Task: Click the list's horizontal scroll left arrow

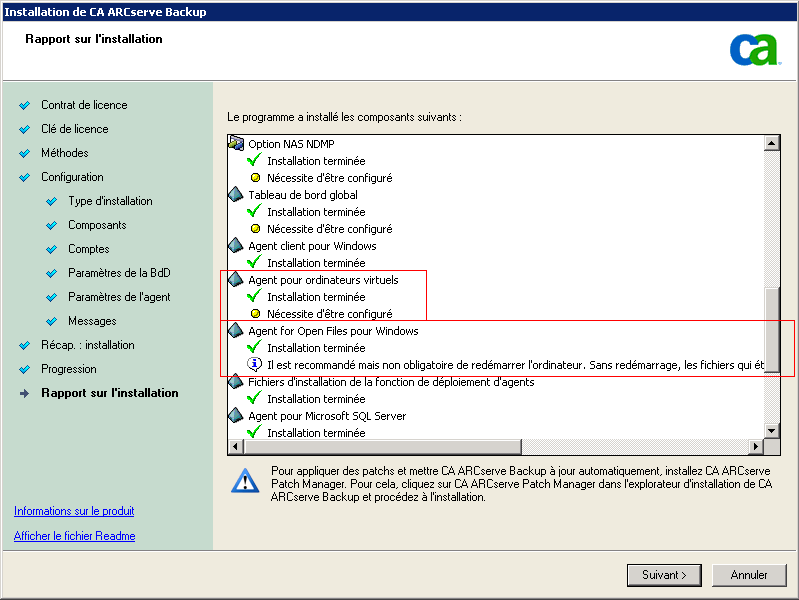Action: (235, 447)
